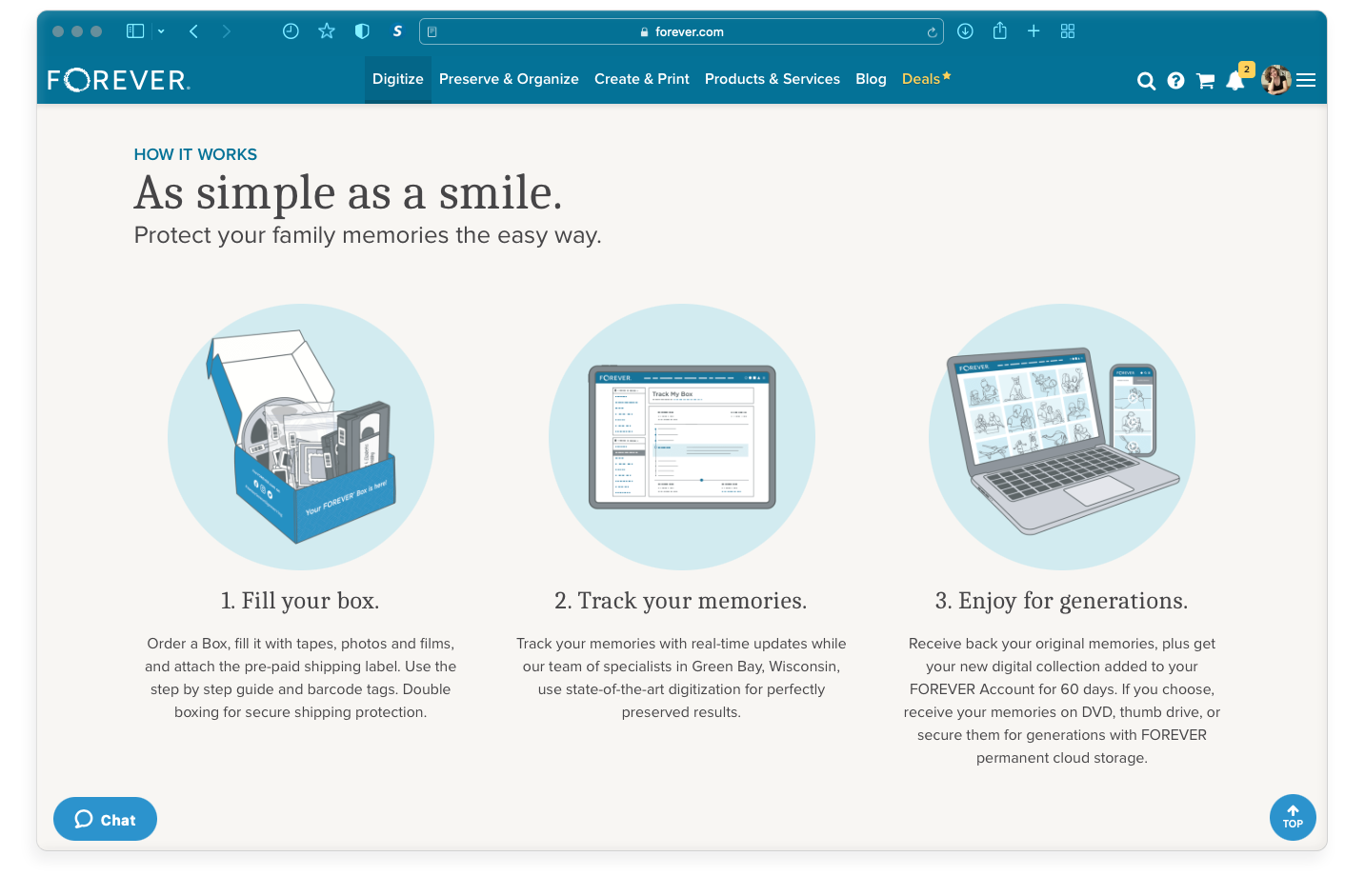The width and height of the screenshot is (1365, 896).
Task: Open the Preserve & Organize menu
Action: pos(509,79)
